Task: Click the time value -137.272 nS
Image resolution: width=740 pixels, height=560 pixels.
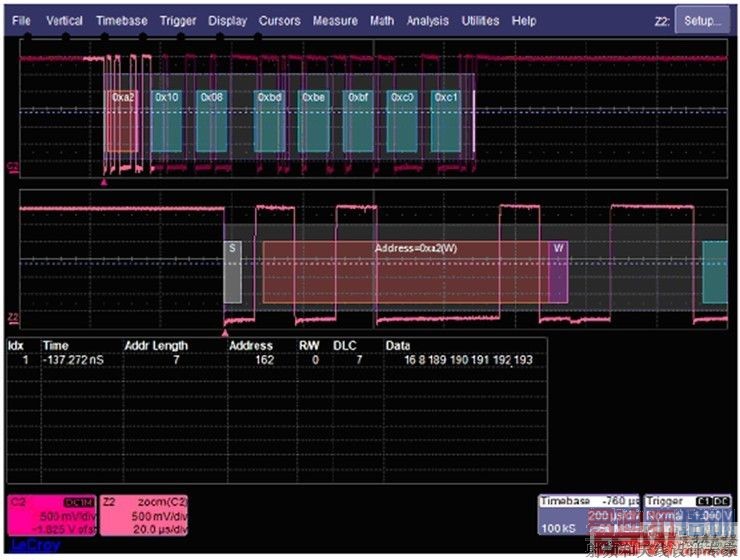Action: tap(73, 360)
